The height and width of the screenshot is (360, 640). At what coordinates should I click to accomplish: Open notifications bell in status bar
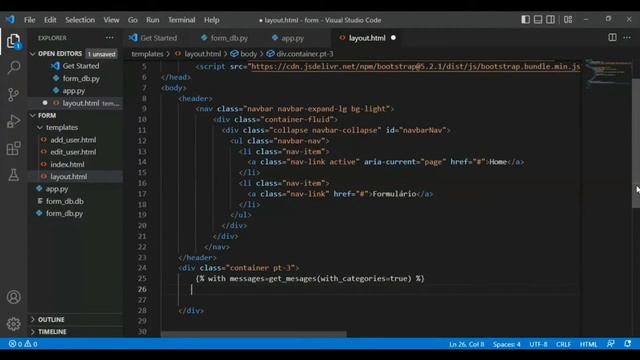(627, 344)
